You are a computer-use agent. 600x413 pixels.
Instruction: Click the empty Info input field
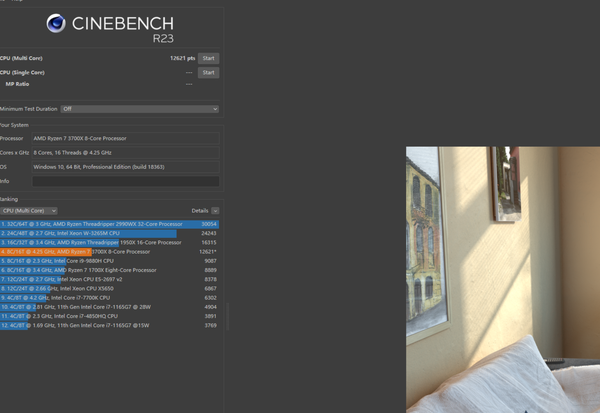tap(126, 181)
